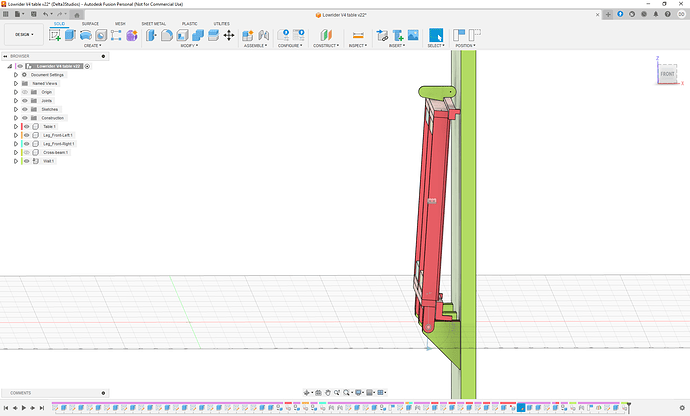The height and width of the screenshot is (416, 690).
Task: Click the Undo button
Action: pyautogui.click(x=45, y=14)
